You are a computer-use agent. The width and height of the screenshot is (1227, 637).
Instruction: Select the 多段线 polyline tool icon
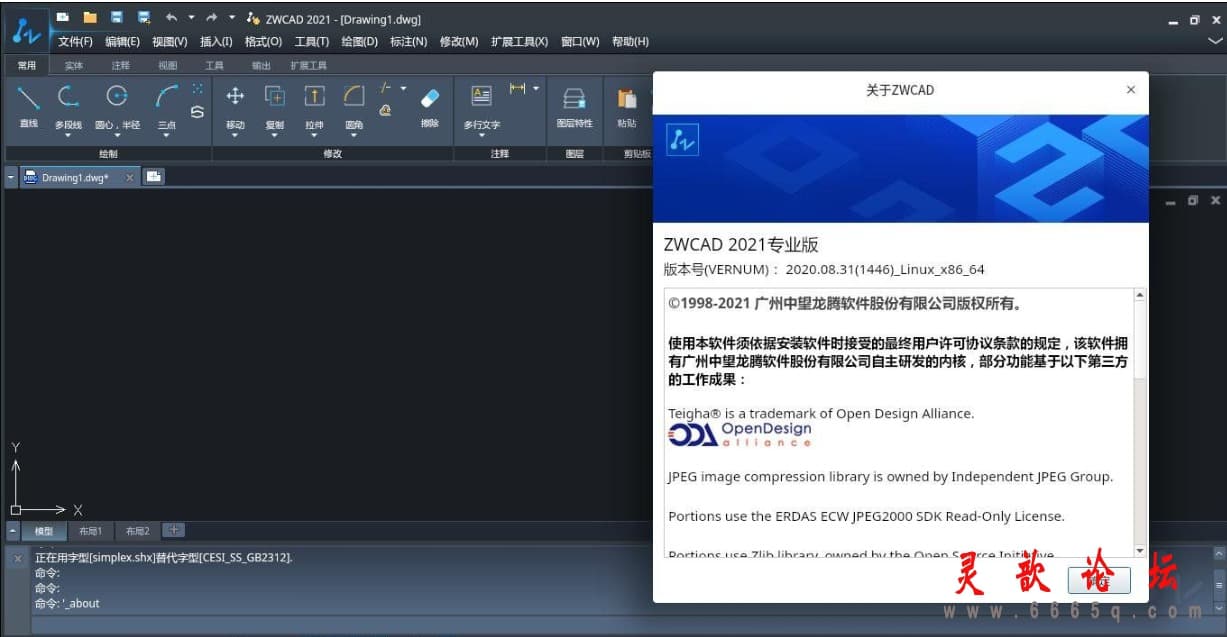(x=67, y=96)
